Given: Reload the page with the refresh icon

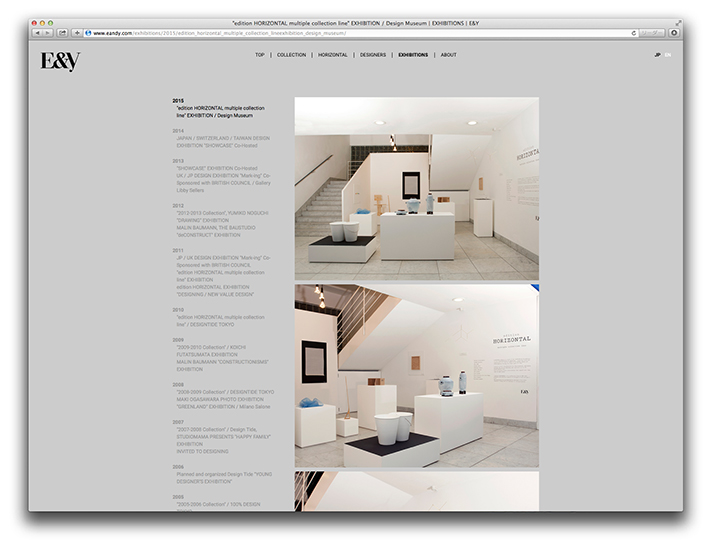Looking at the screenshot, I should coord(634,33).
